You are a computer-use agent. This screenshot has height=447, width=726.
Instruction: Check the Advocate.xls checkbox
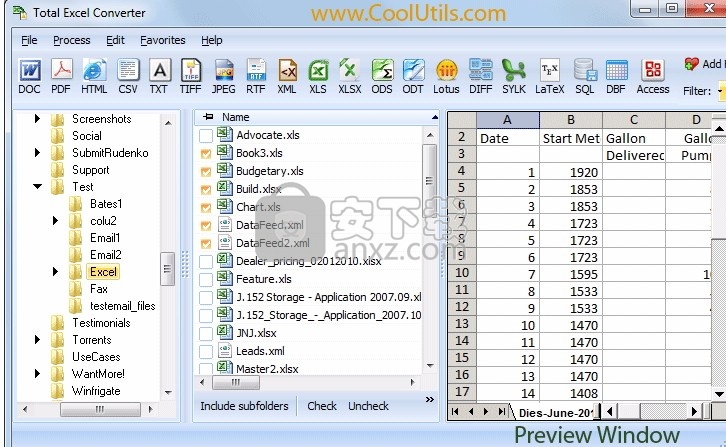click(206, 136)
